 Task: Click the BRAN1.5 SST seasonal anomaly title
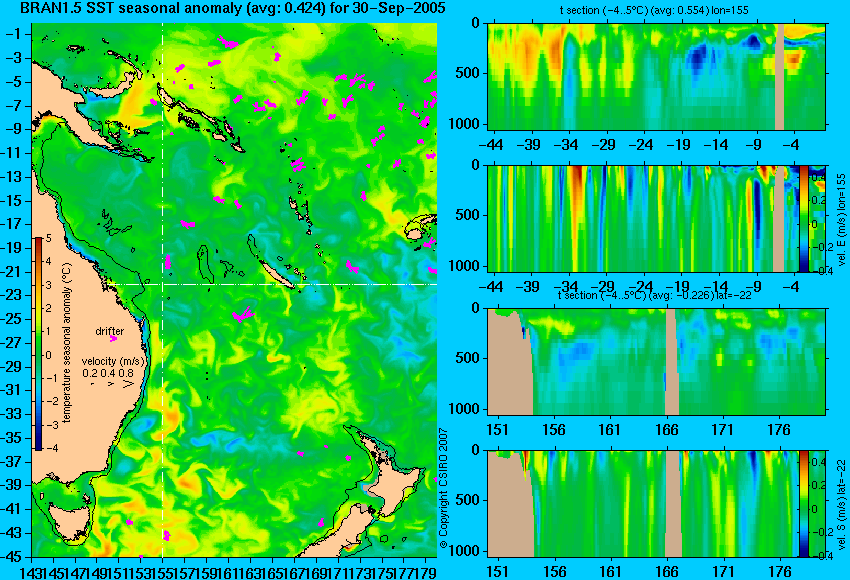click(233, 8)
